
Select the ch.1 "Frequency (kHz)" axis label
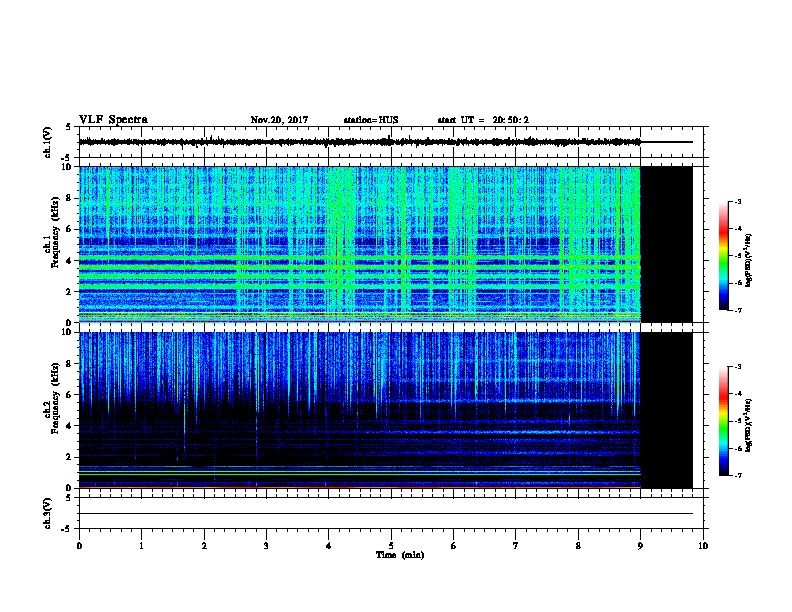[55, 232]
